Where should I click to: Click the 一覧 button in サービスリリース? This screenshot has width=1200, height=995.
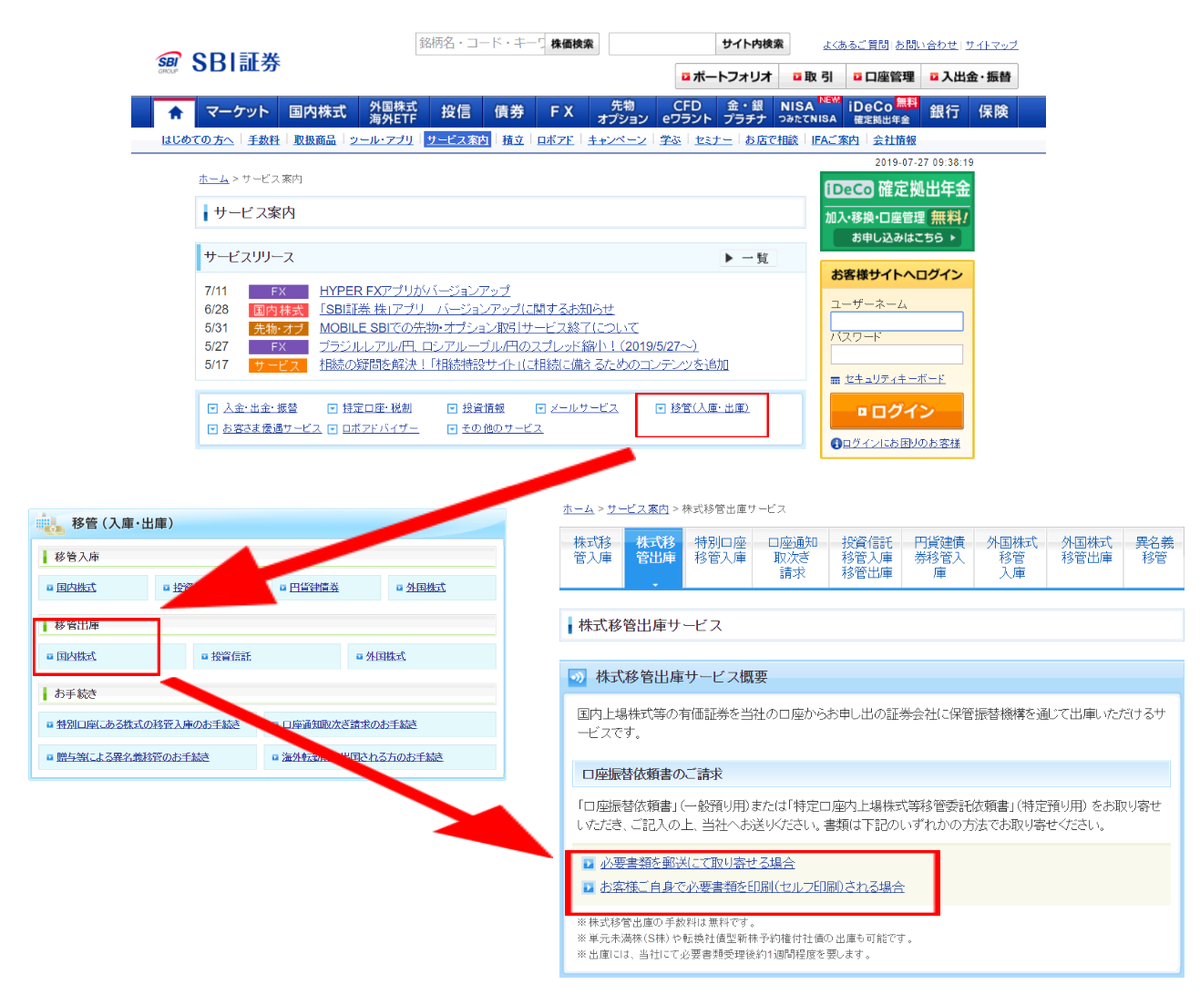[748, 258]
